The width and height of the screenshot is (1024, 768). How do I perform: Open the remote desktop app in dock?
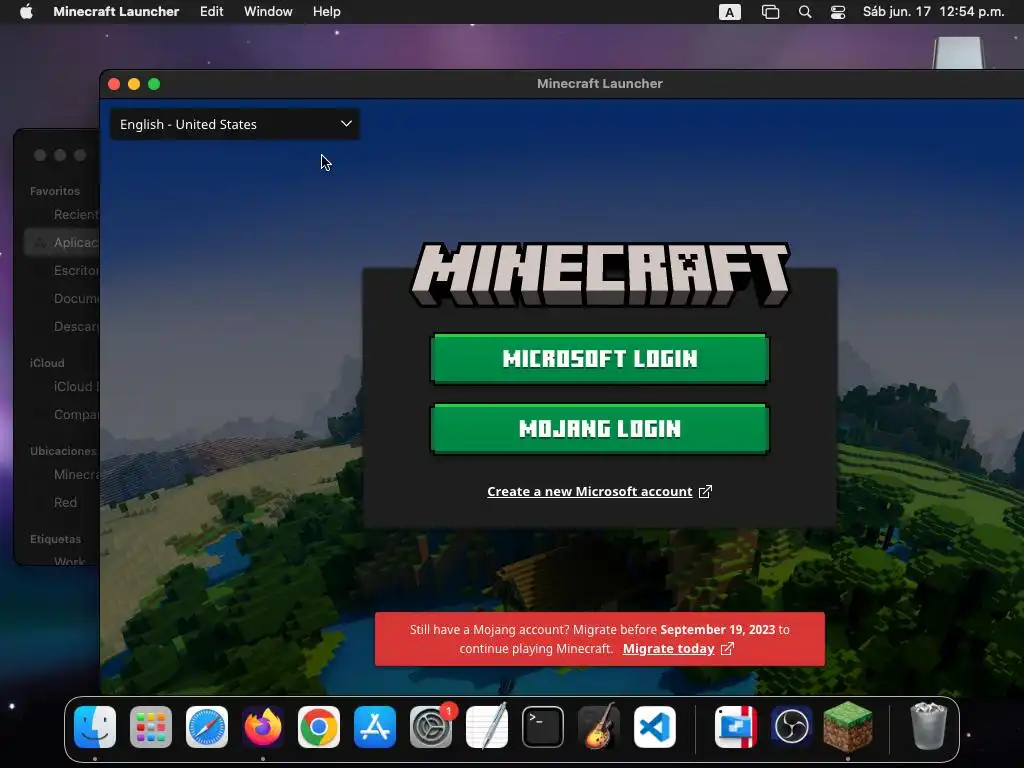click(x=736, y=727)
